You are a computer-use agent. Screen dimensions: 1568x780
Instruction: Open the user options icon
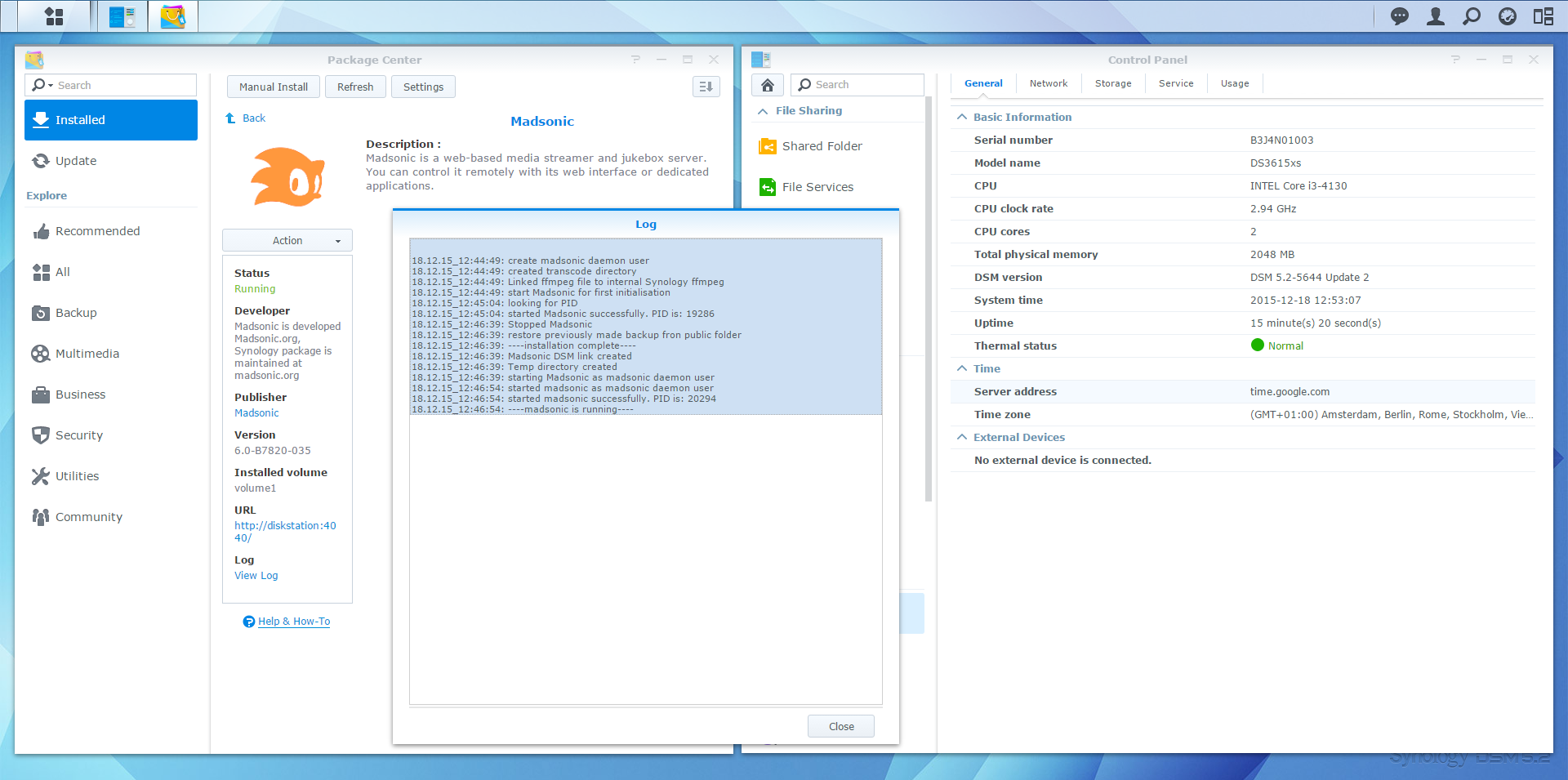1436,16
